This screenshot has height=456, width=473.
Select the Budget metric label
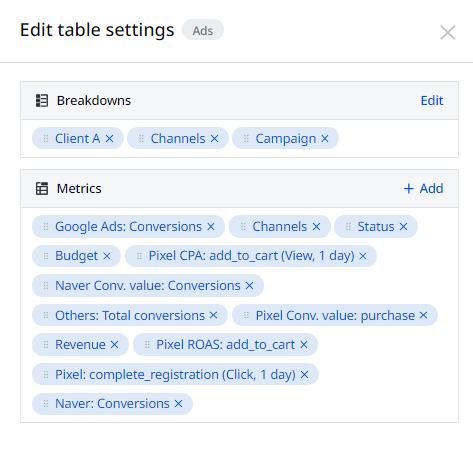[77, 256]
